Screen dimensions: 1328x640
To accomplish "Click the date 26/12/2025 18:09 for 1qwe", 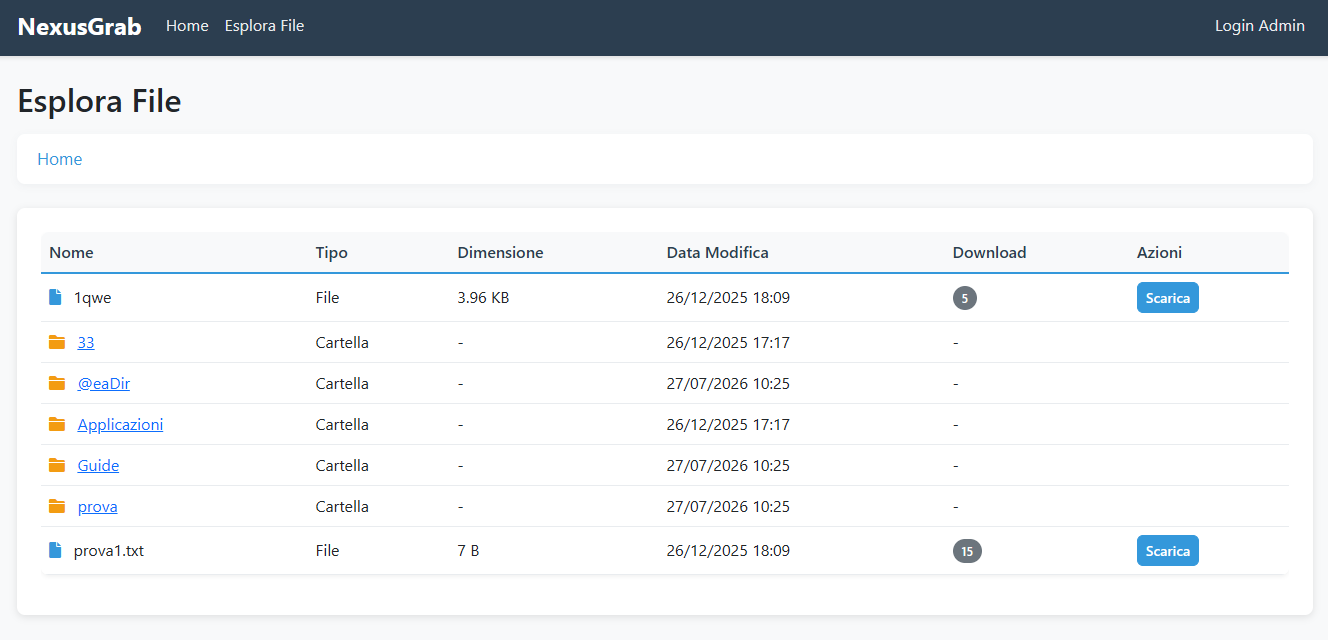I will [x=728, y=297].
